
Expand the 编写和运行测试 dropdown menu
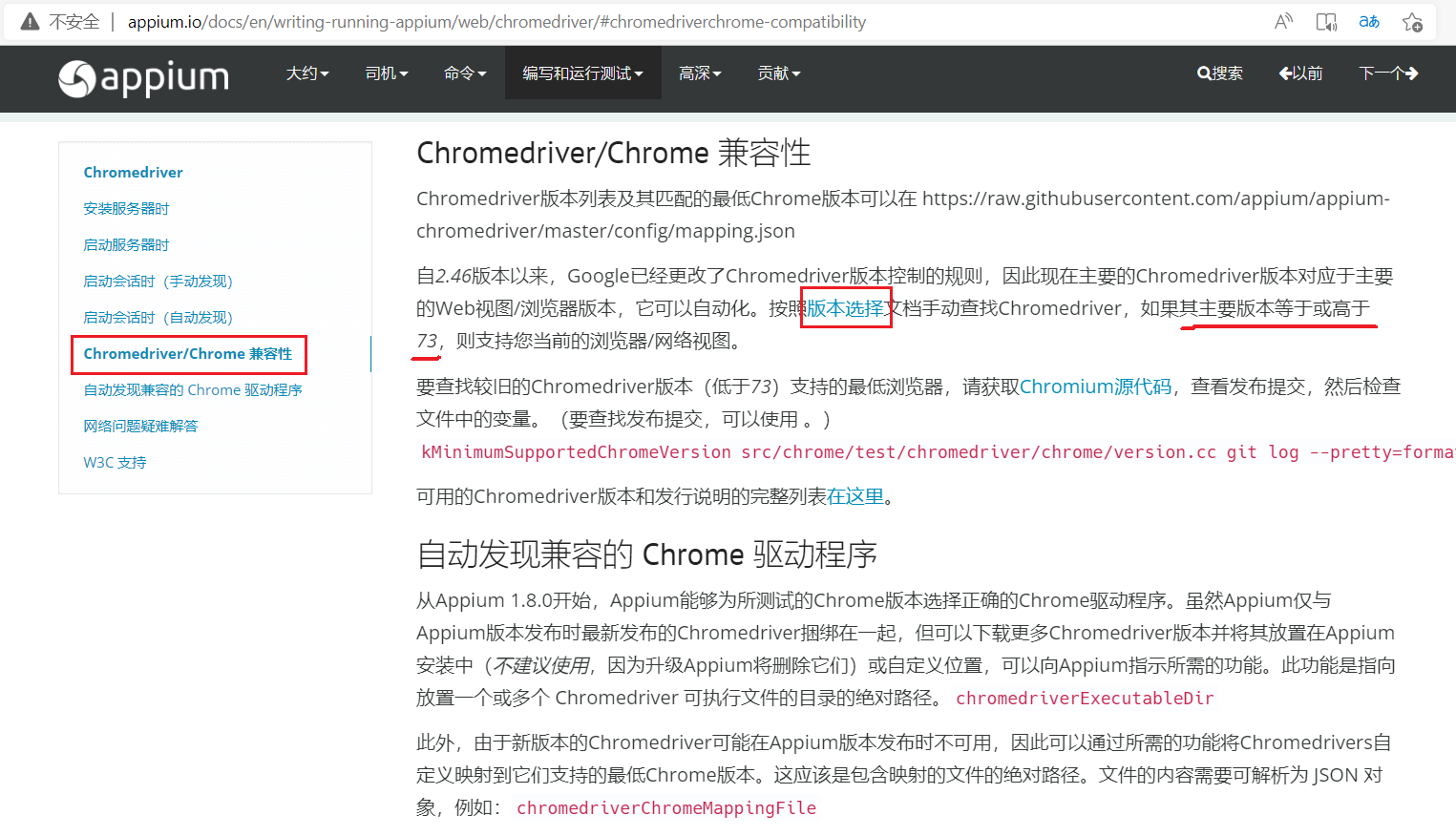click(582, 73)
